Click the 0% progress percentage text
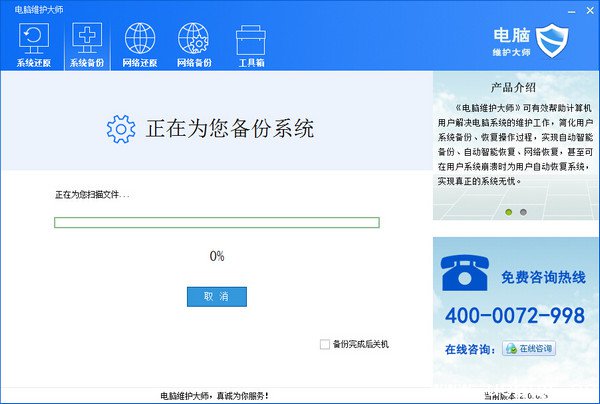This screenshot has height=404, width=600. pos(217,256)
